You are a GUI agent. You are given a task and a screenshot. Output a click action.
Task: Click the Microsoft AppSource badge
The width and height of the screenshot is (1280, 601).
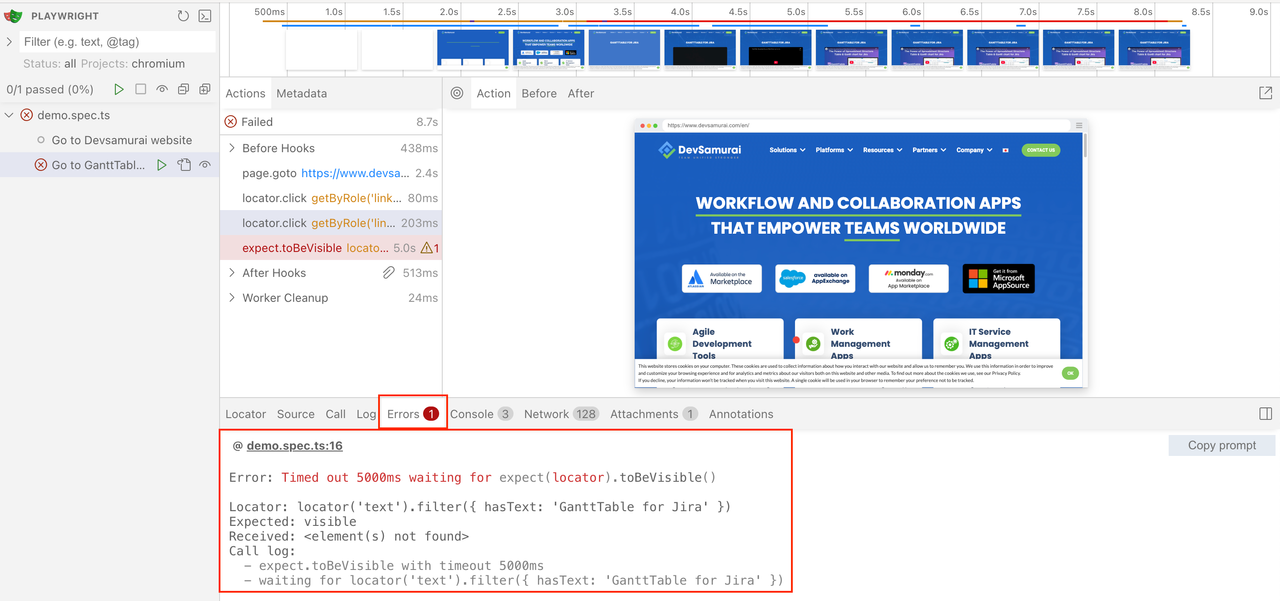[998, 279]
